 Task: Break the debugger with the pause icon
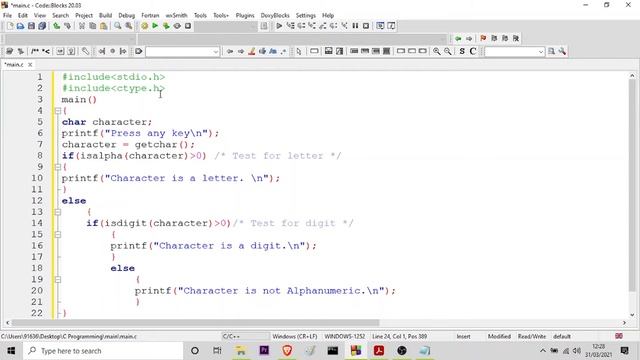click(355, 26)
